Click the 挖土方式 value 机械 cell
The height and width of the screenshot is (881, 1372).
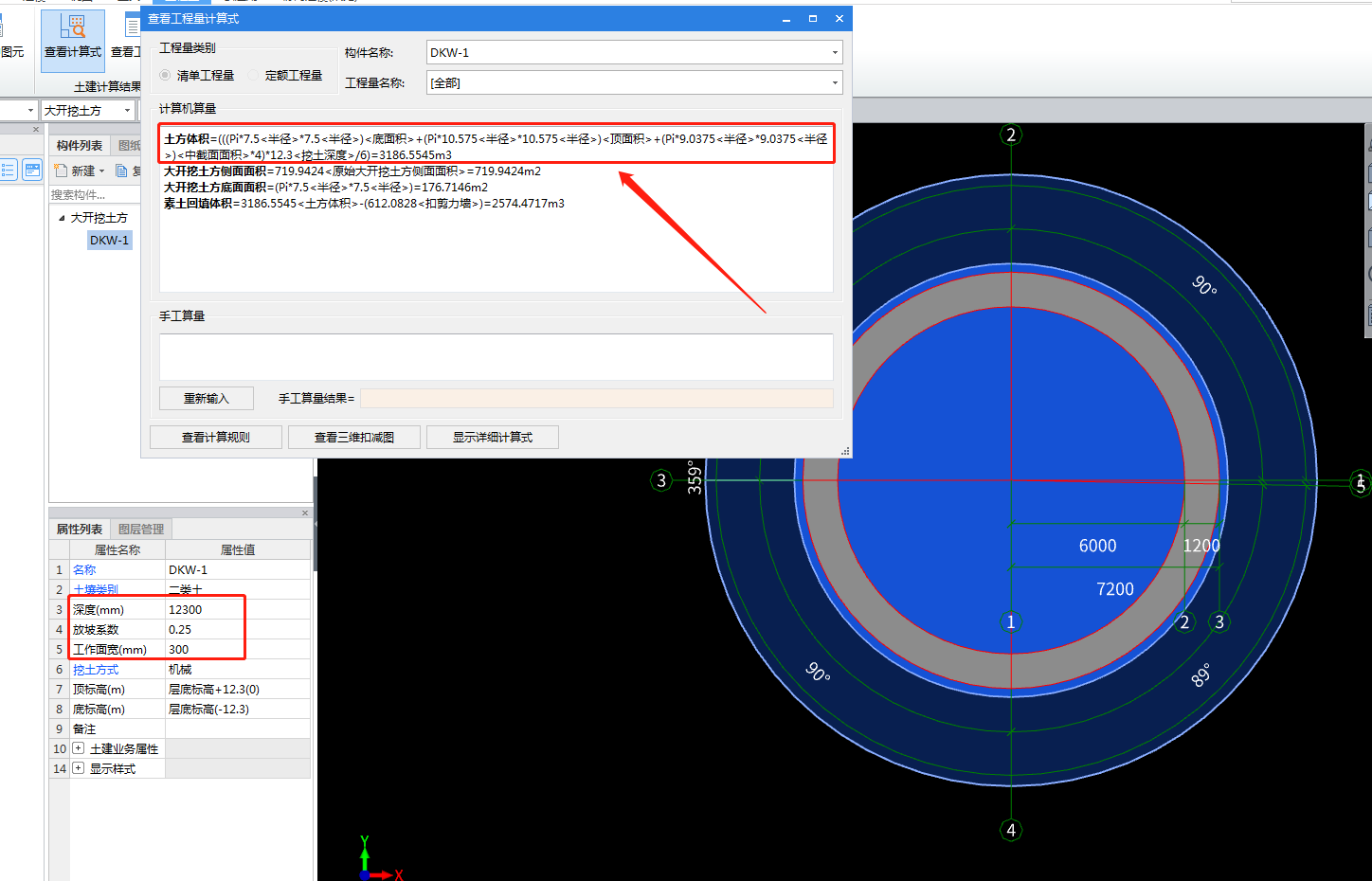[x=238, y=669]
